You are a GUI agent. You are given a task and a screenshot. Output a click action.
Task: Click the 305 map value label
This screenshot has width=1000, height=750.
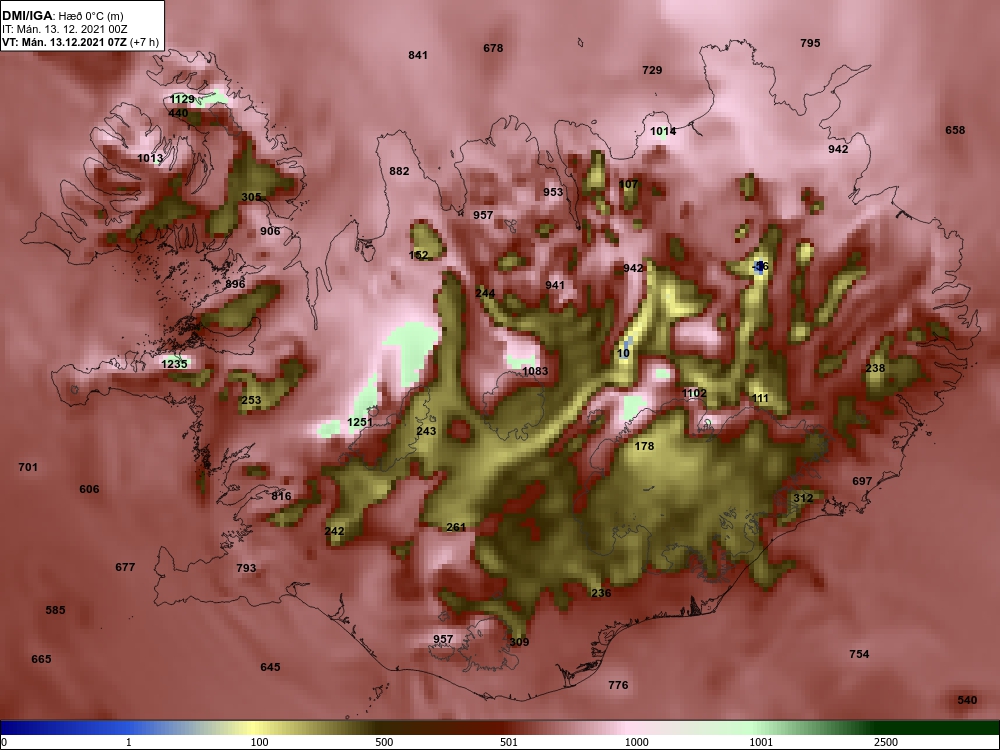pos(251,197)
